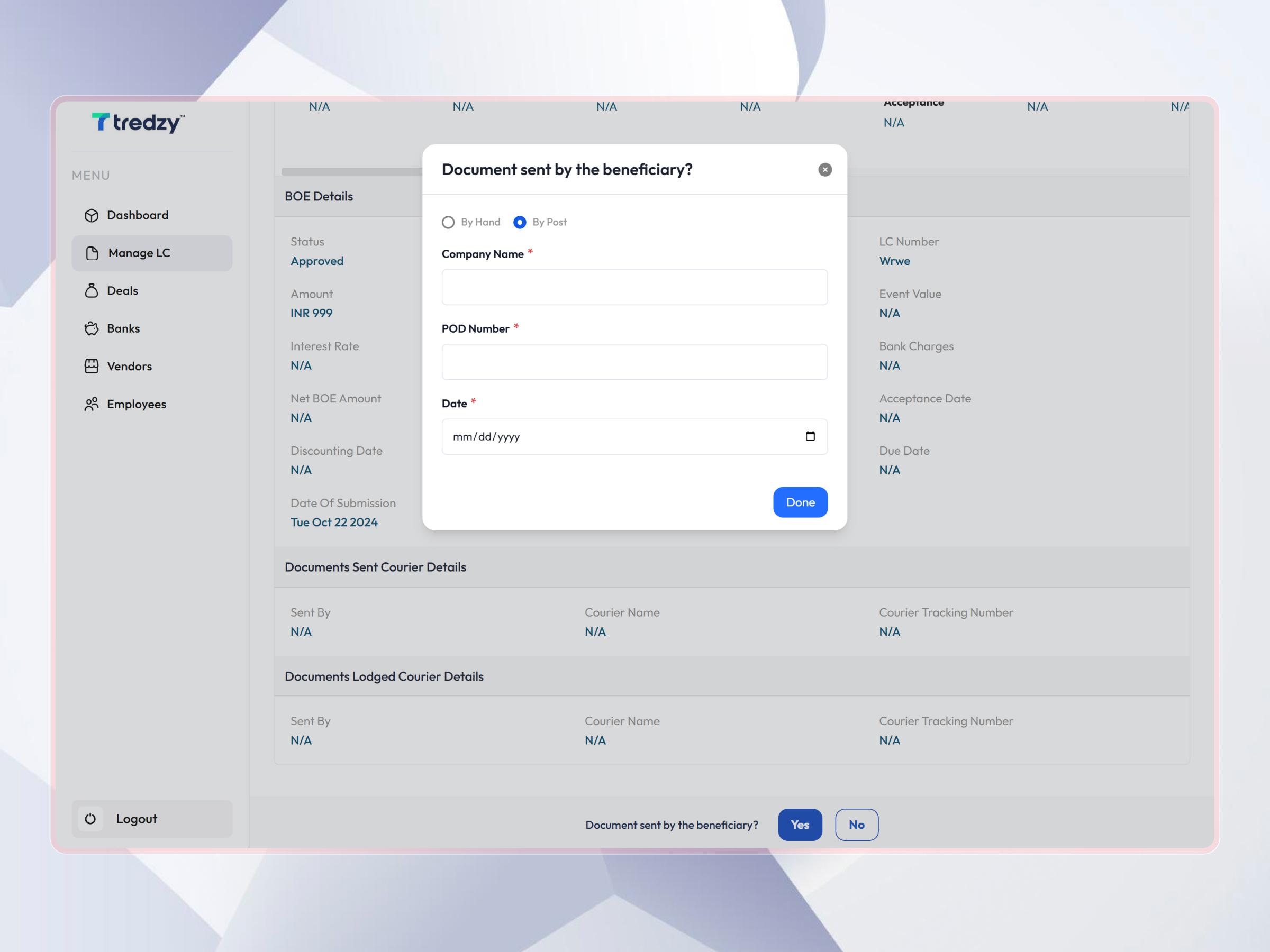This screenshot has width=1270, height=952.
Task: Click Done to submit the courier details
Action: point(800,502)
